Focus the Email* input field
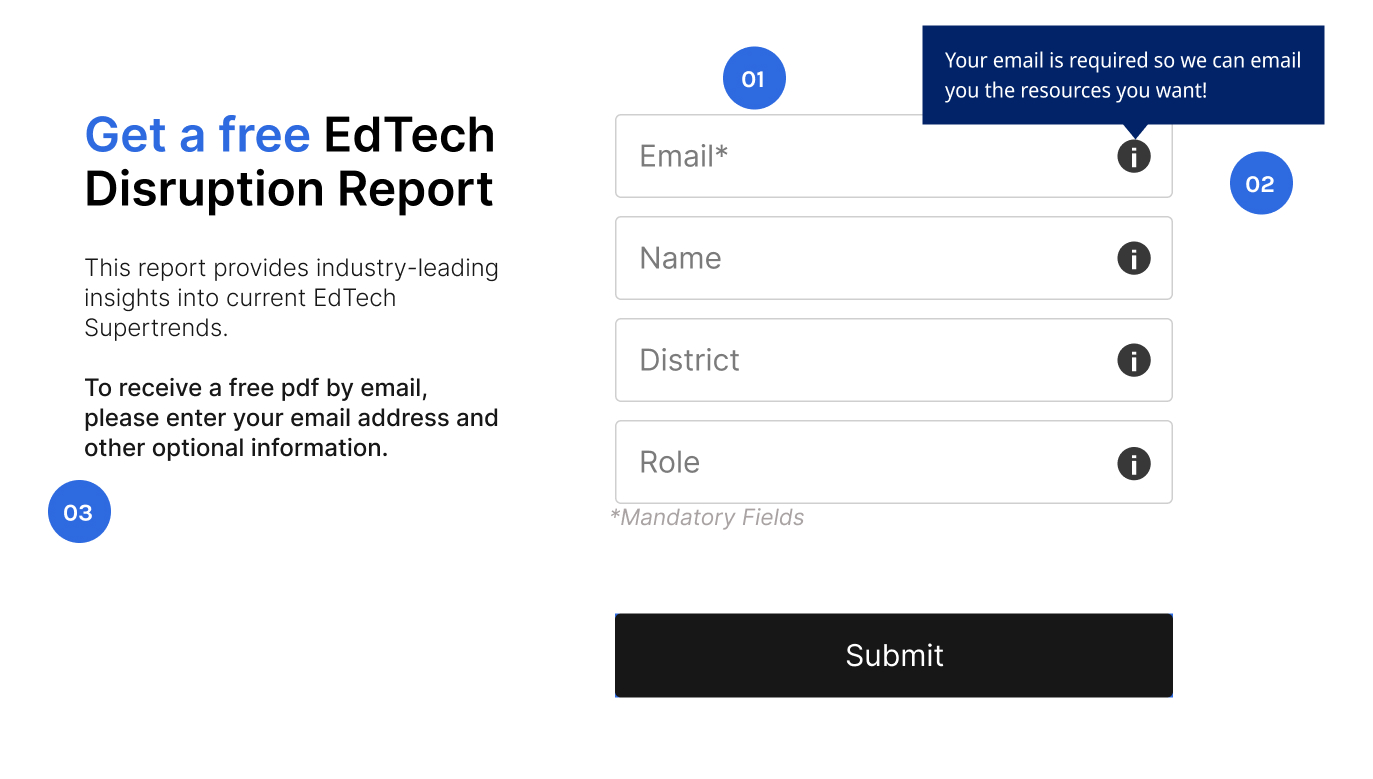1373x779 pixels. tap(893, 156)
